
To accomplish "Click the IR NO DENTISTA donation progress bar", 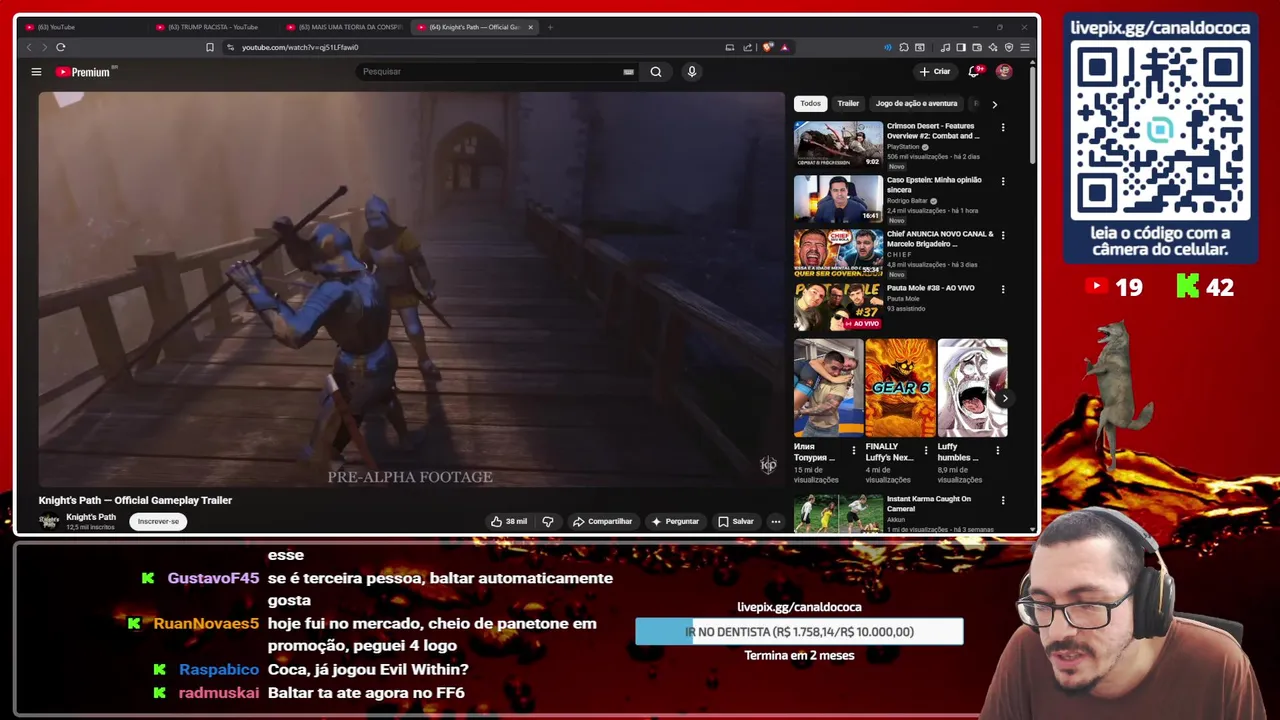I will (799, 632).
